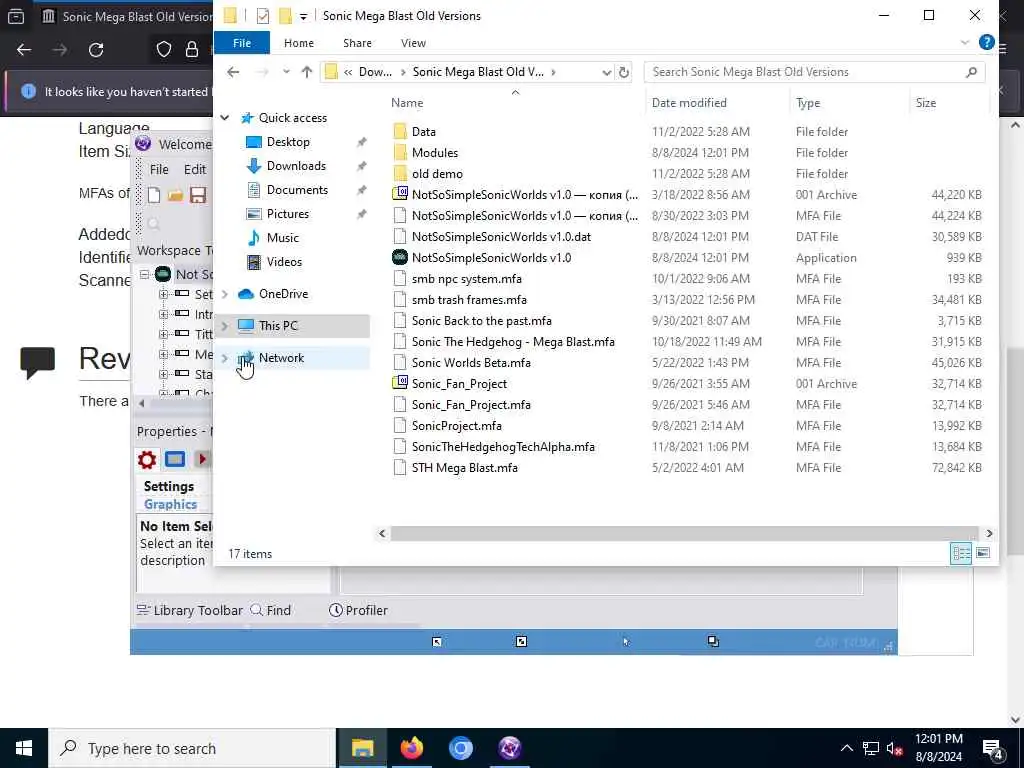Image resolution: width=1024 pixels, height=768 pixels.
Task: Expand the Intr frame node in Workspace
Action: pyautogui.click(x=163, y=314)
